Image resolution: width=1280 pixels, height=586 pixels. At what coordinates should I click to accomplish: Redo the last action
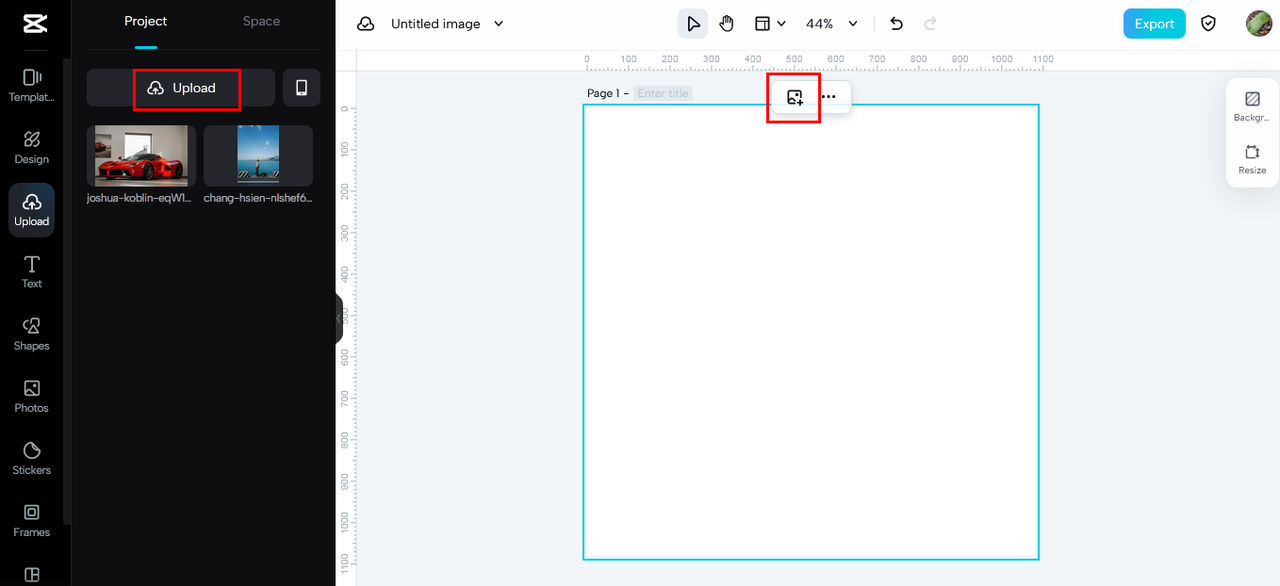tap(931, 24)
